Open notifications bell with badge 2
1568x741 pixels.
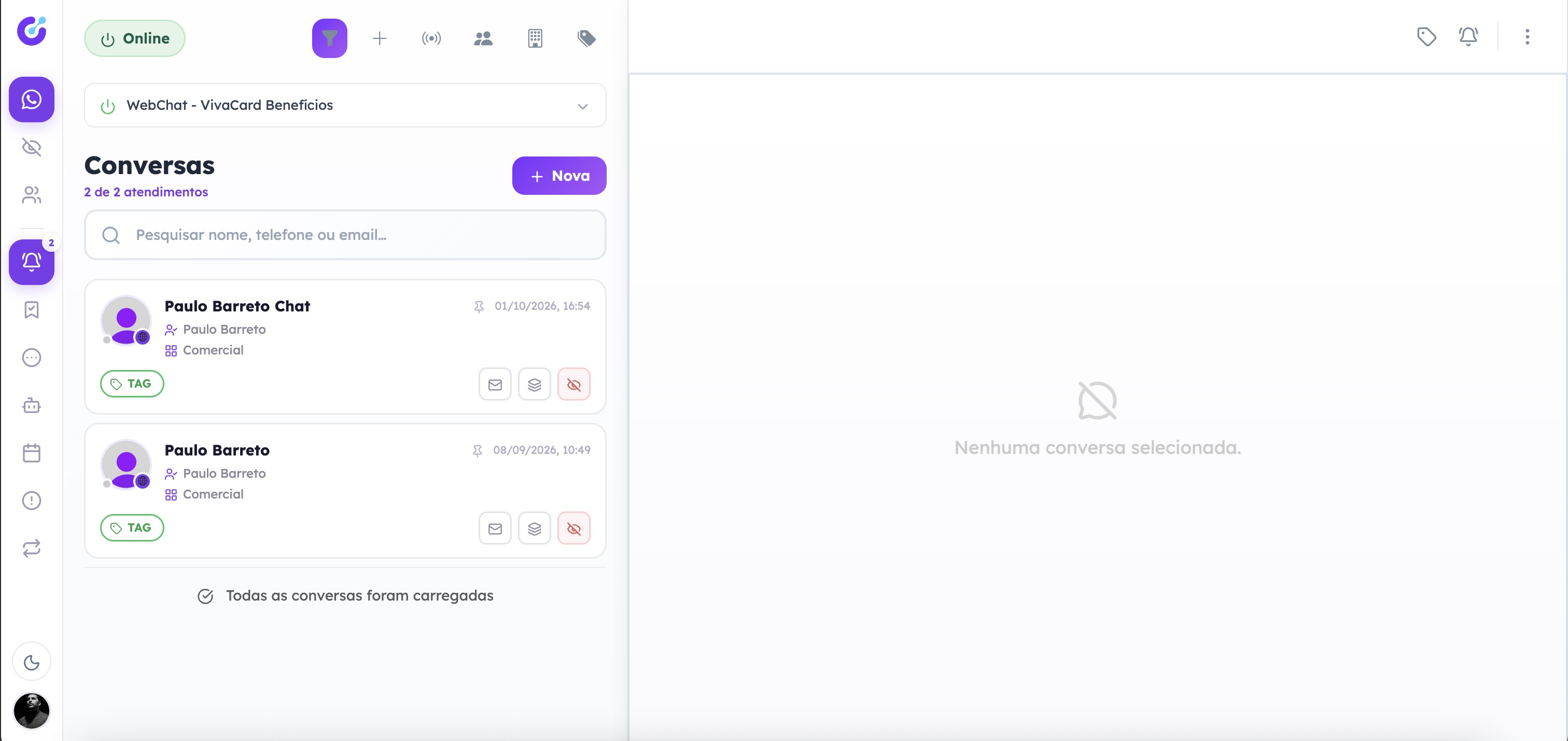[32, 262]
